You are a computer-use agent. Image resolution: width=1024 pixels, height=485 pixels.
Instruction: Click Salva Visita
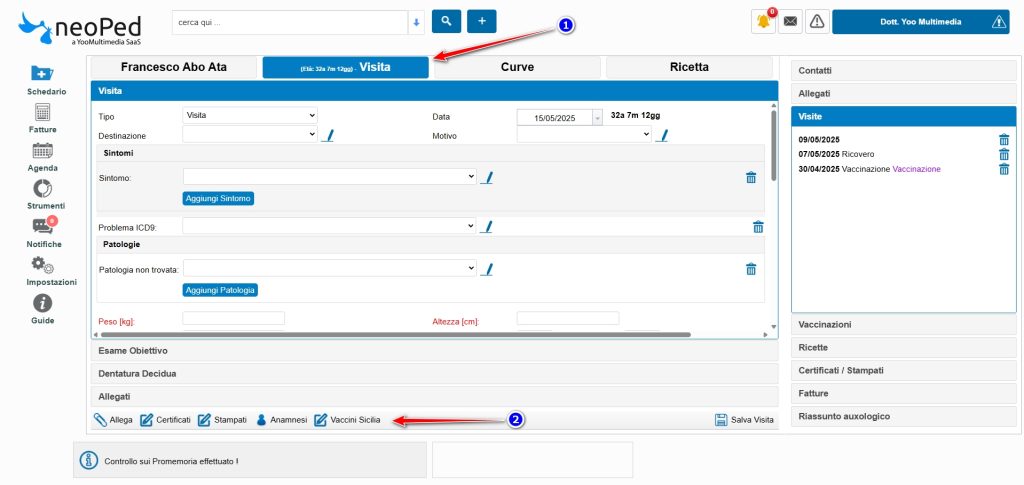pos(745,420)
